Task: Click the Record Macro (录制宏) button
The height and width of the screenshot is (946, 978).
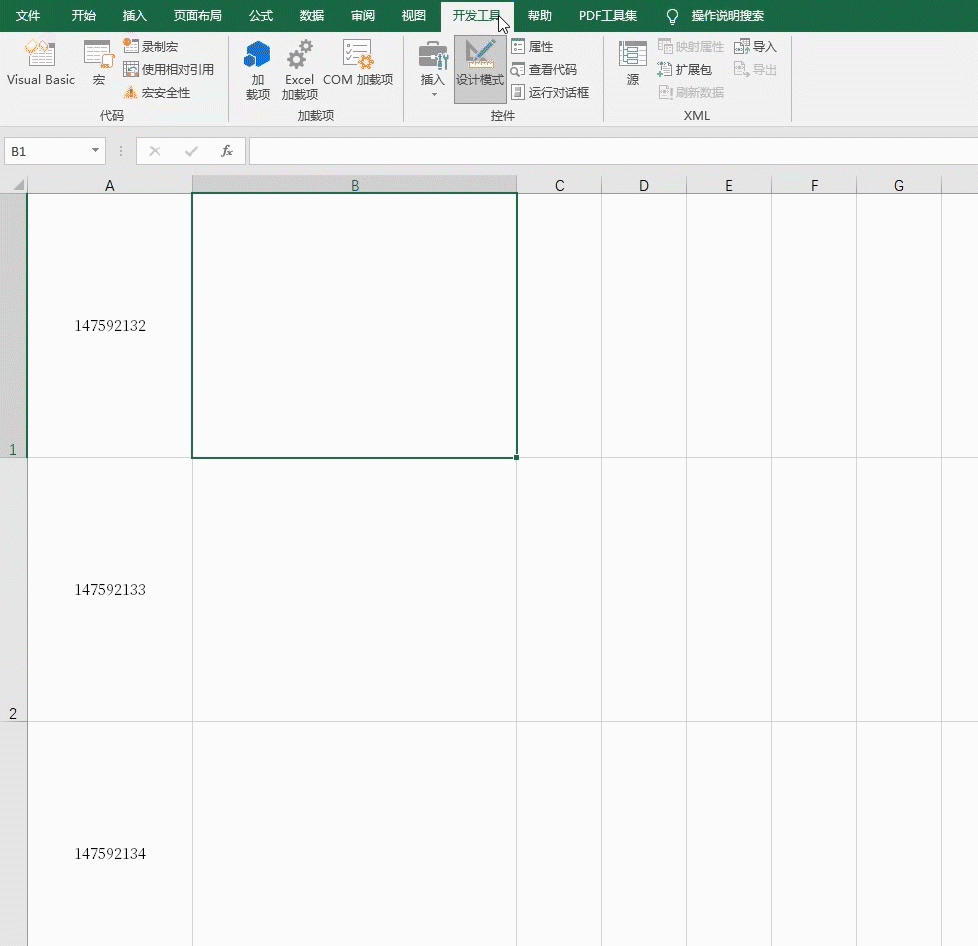Action: pos(151,46)
